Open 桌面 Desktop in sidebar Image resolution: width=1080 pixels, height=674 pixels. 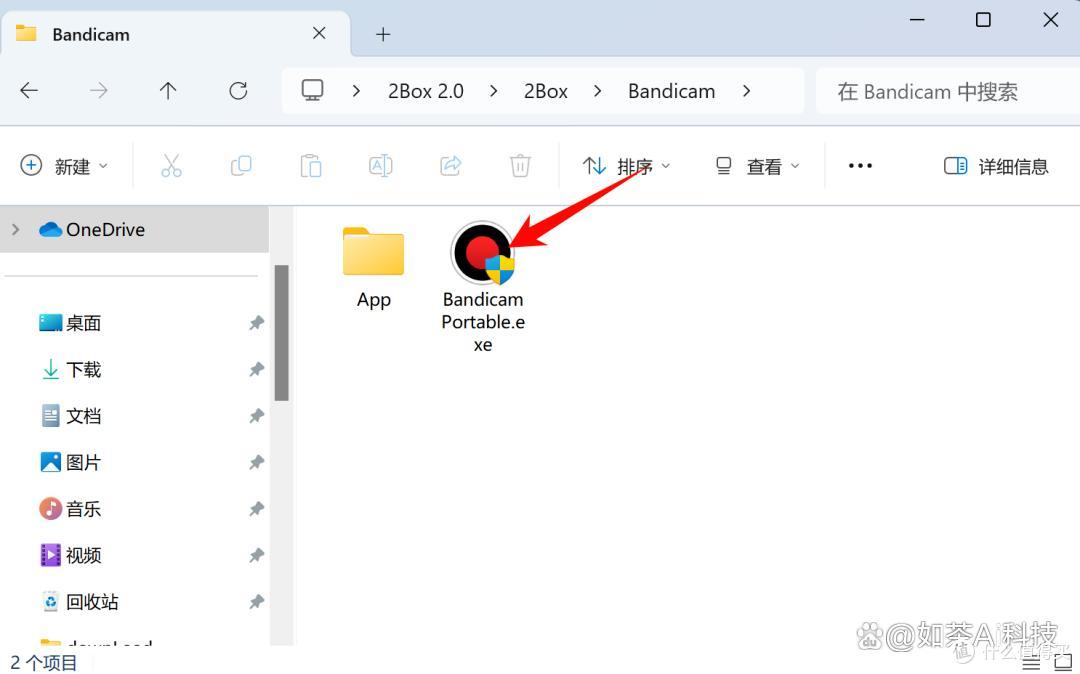tap(83, 323)
